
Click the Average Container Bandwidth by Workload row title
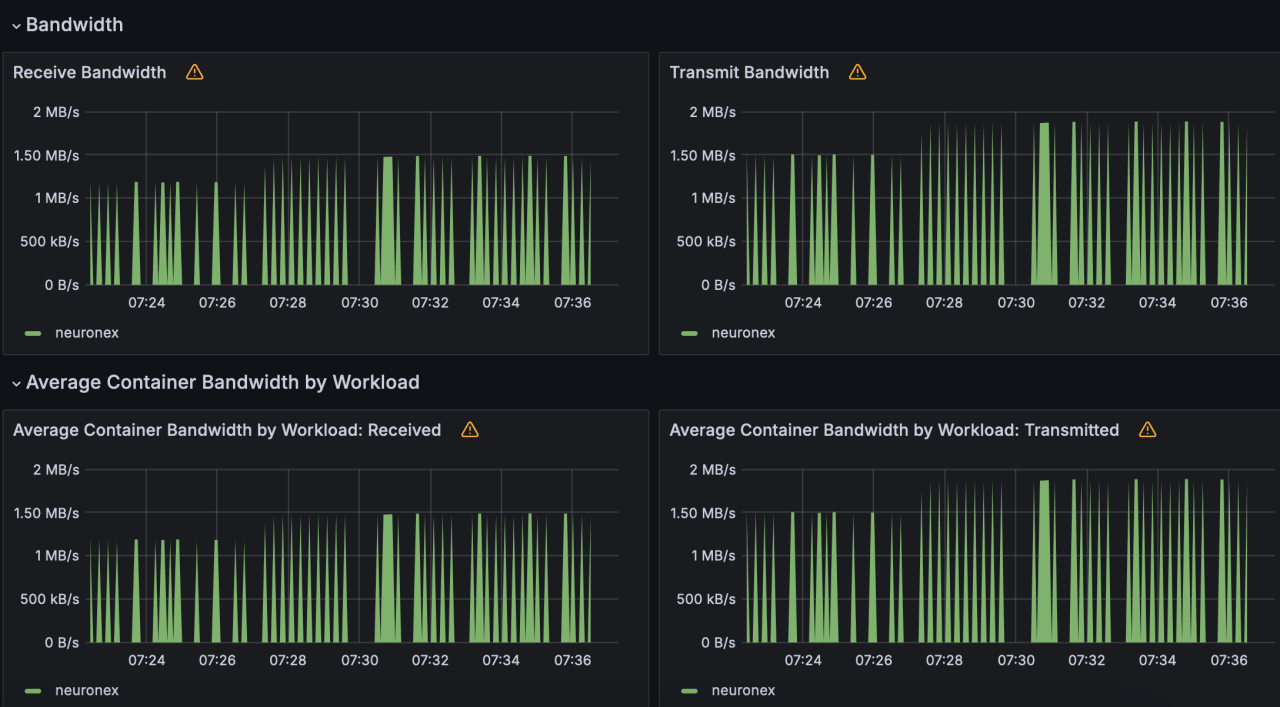[x=223, y=382]
